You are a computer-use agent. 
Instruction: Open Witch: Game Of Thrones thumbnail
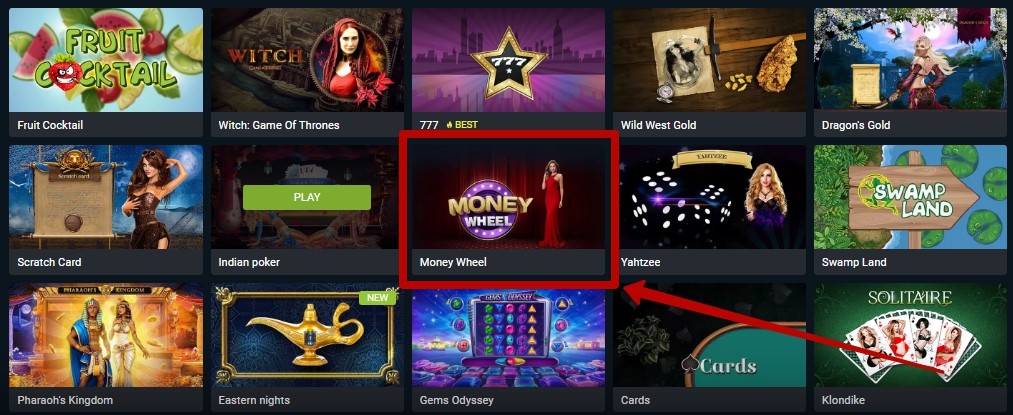point(307,60)
